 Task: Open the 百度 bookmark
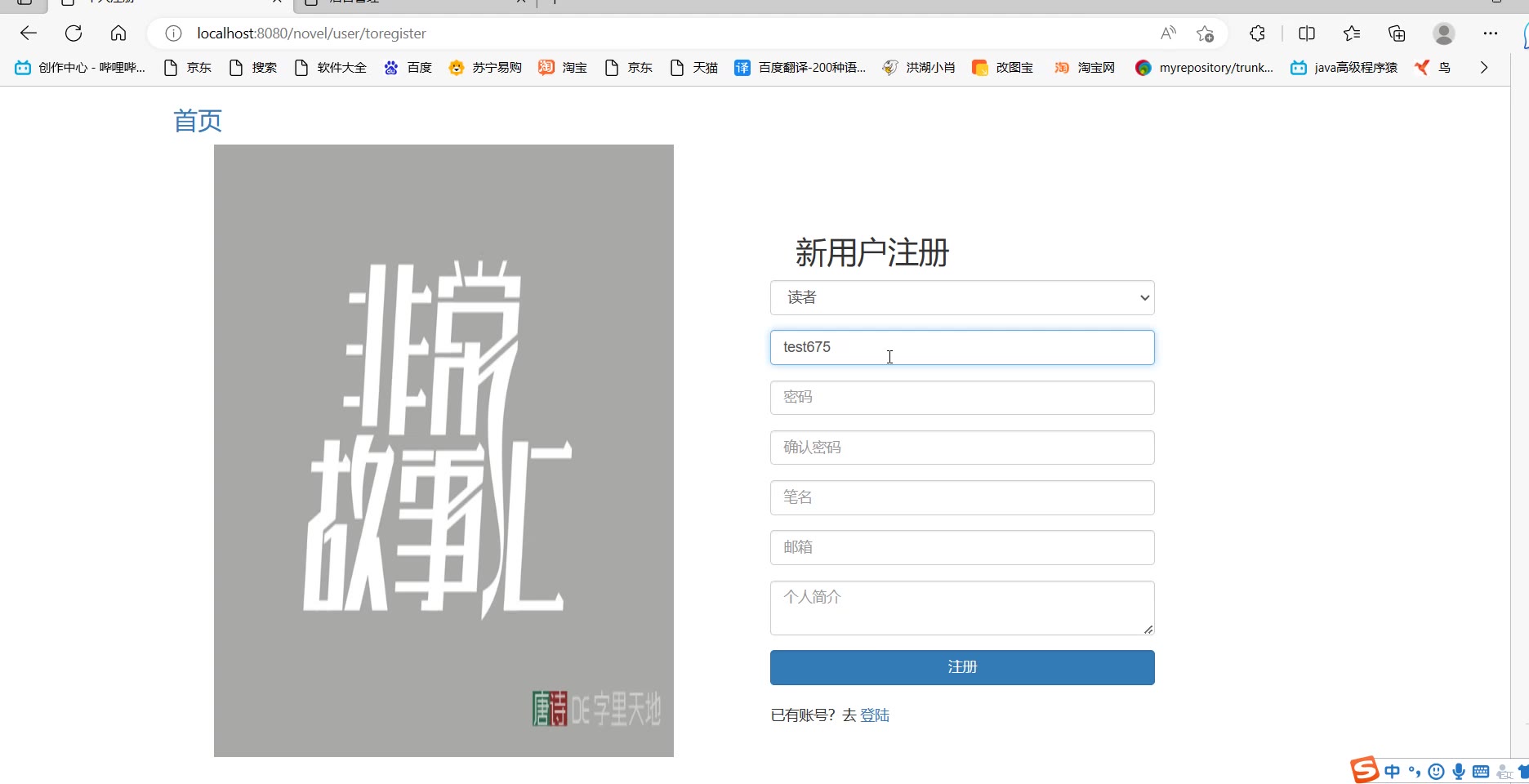click(x=408, y=68)
